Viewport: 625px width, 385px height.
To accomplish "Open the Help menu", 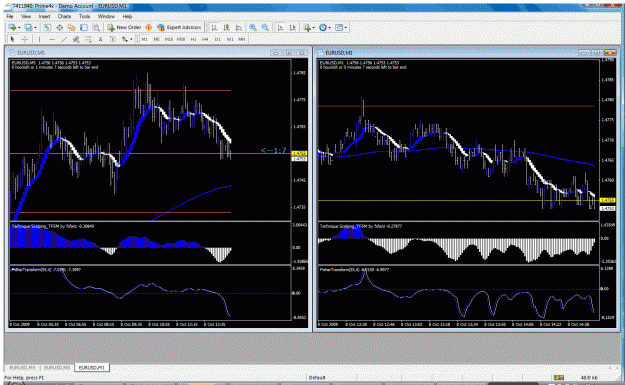I will point(127,16).
